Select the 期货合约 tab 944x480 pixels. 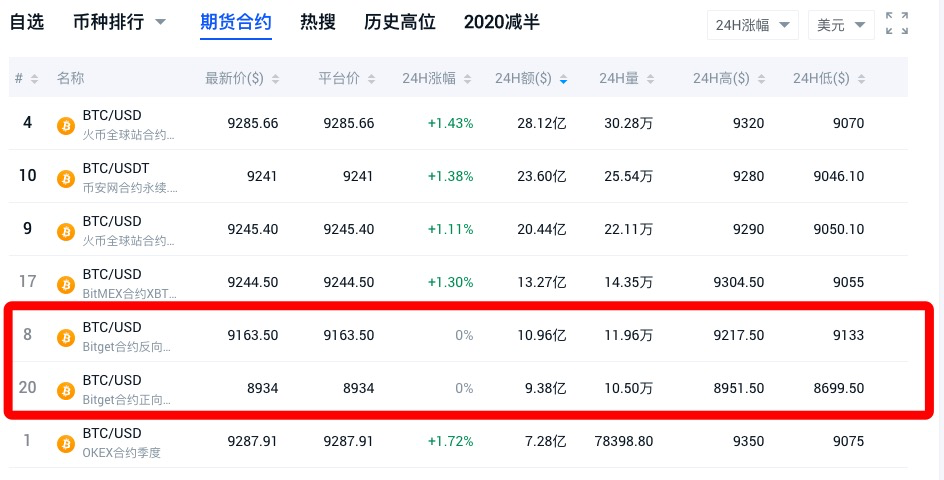[x=235, y=23]
